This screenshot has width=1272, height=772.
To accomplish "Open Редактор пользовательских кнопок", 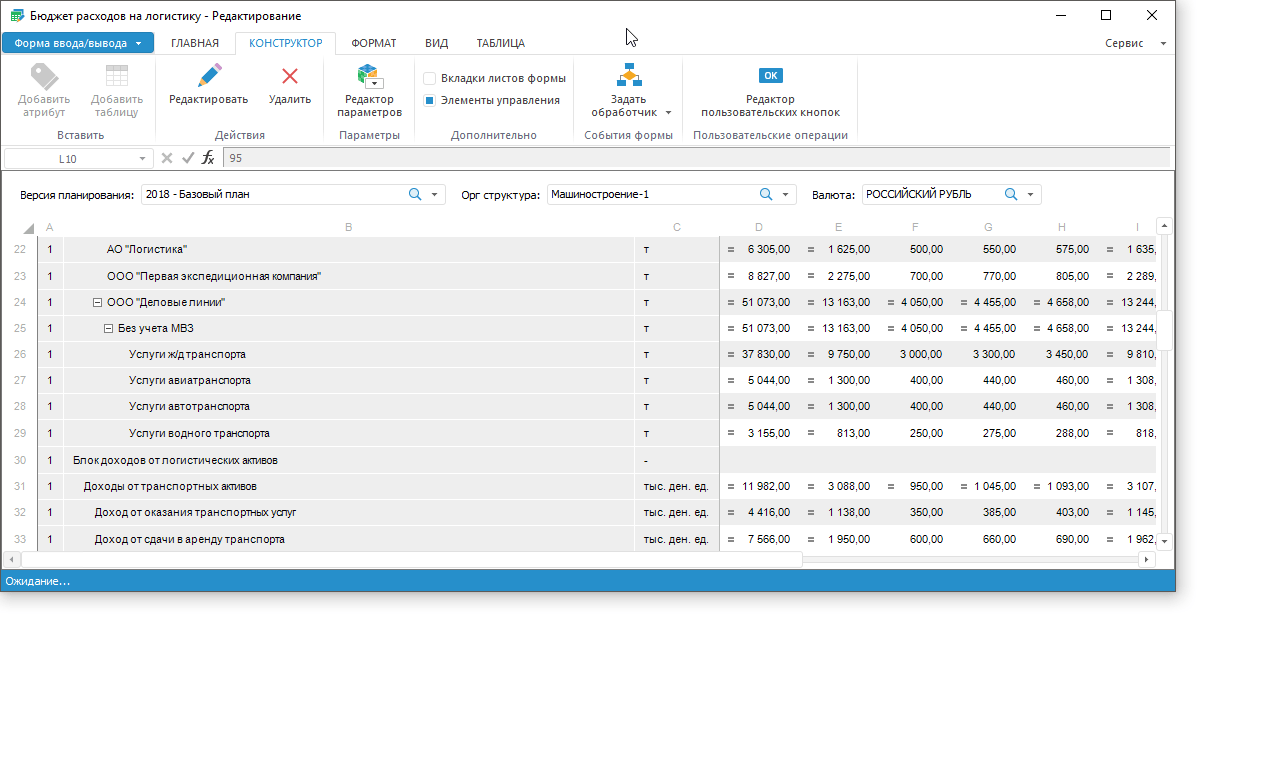I will pos(770,76).
